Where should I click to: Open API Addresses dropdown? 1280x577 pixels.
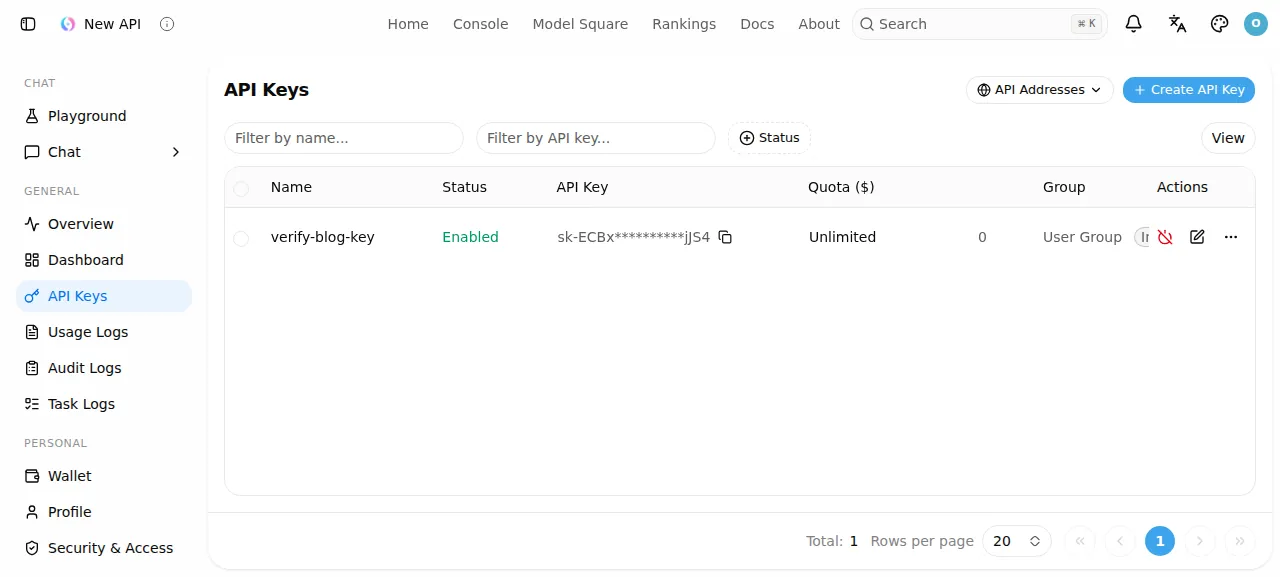1040,90
